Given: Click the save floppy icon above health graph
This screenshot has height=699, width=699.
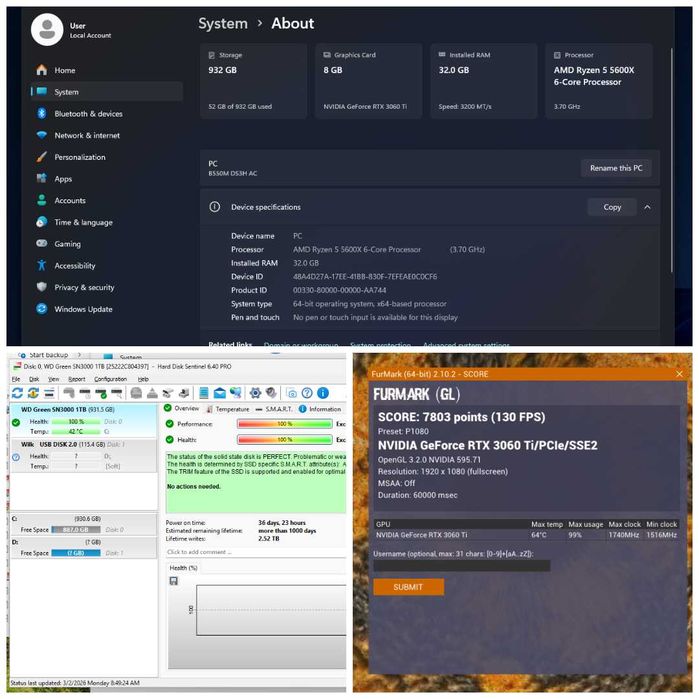Looking at the screenshot, I should tap(174, 580).
